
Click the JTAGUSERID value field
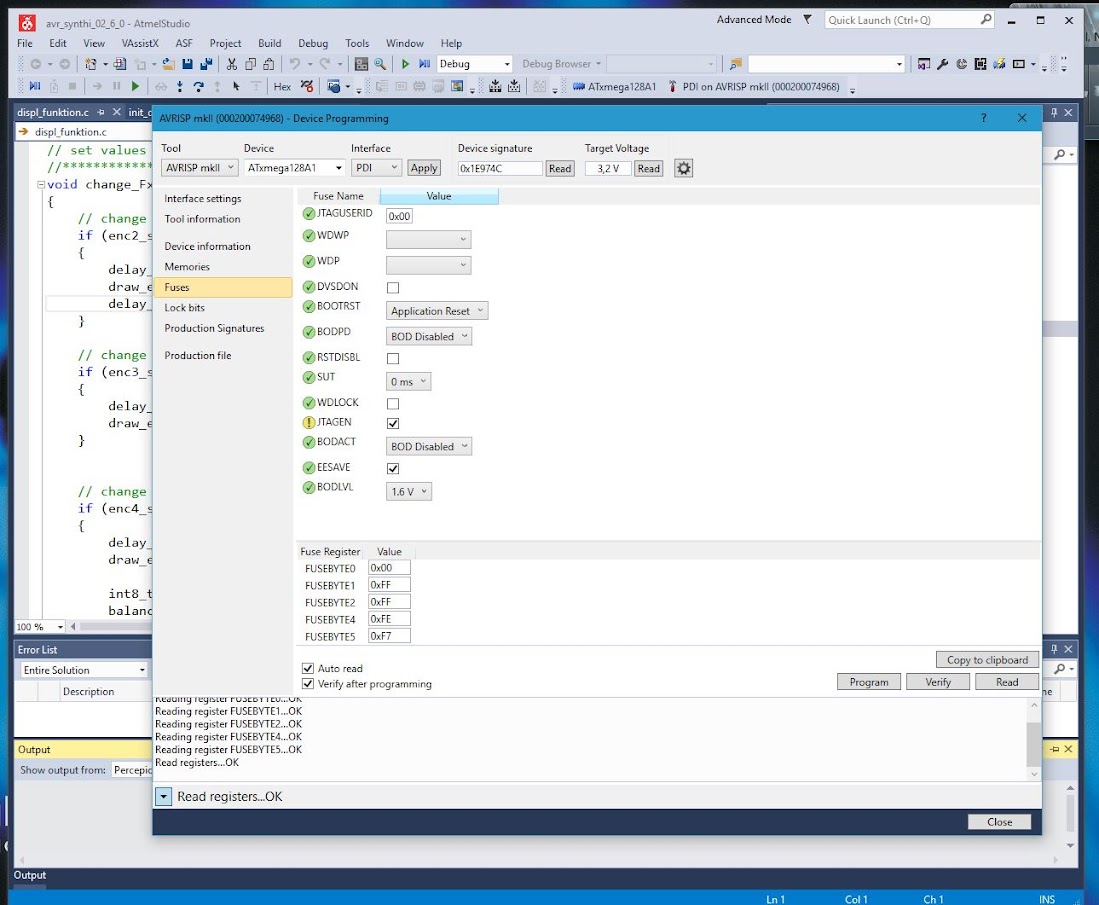399,216
